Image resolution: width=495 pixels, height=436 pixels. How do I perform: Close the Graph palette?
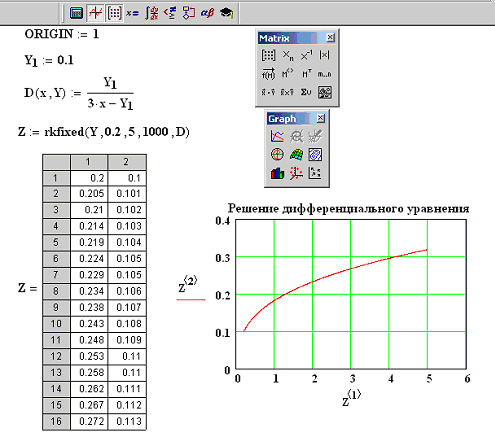tap(321, 118)
